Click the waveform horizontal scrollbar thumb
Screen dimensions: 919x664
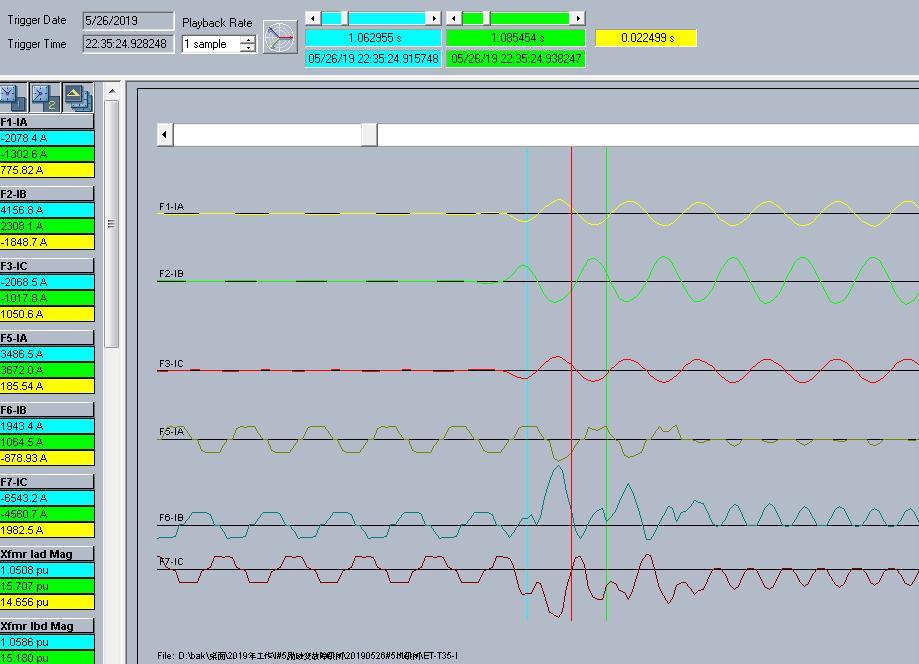(x=369, y=135)
